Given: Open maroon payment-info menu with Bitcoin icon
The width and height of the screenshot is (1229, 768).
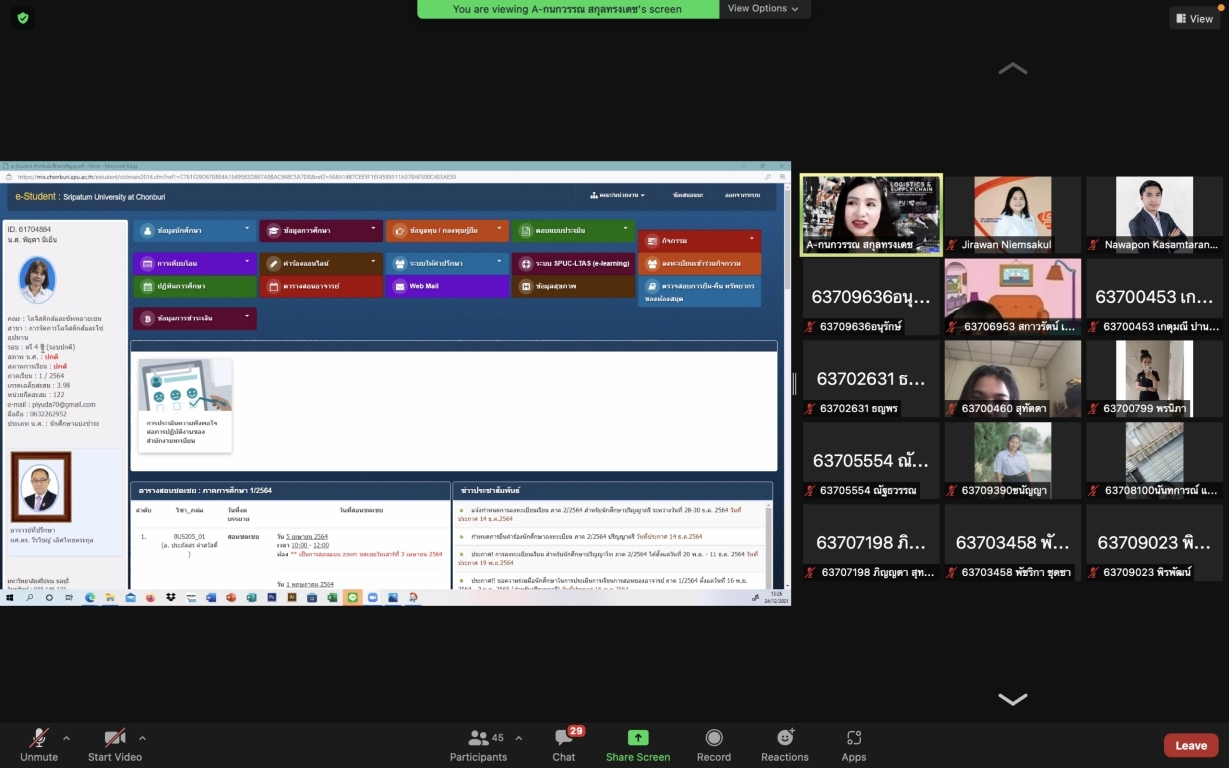Looking at the screenshot, I should [x=195, y=318].
